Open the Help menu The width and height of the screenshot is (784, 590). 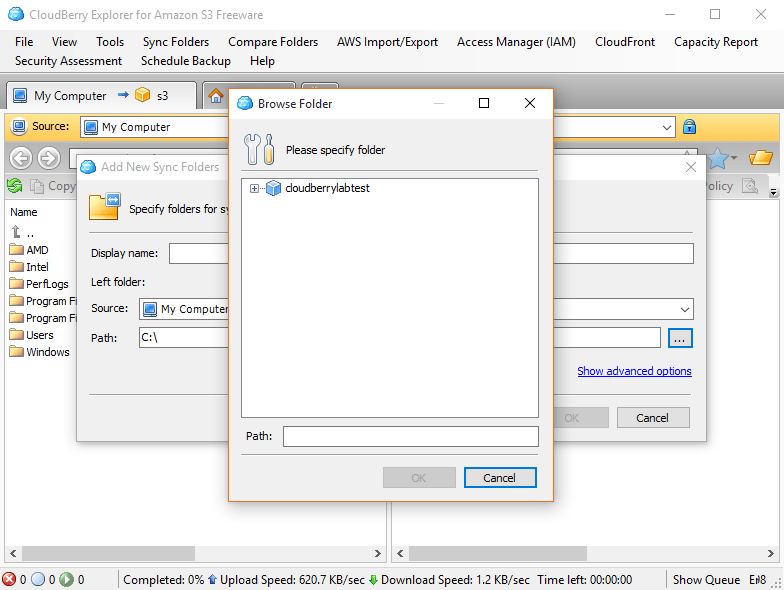click(x=262, y=61)
